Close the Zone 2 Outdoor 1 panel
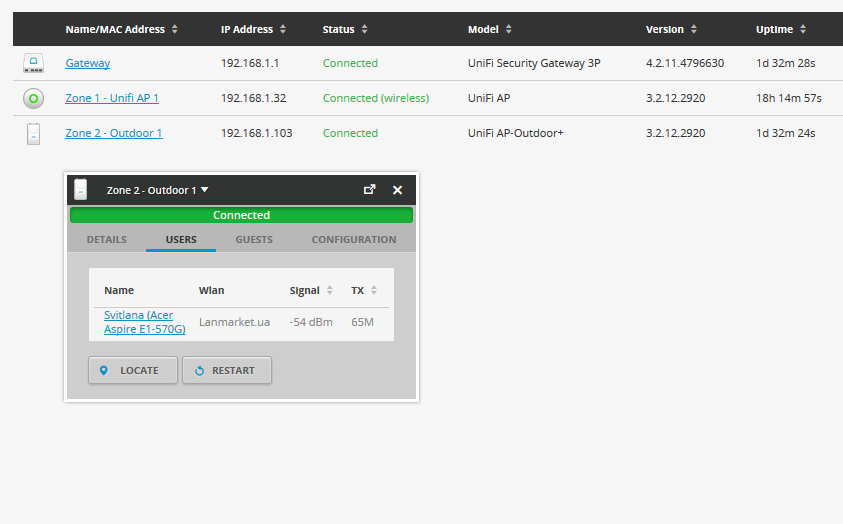The width and height of the screenshot is (843, 524). click(x=397, y=190)
